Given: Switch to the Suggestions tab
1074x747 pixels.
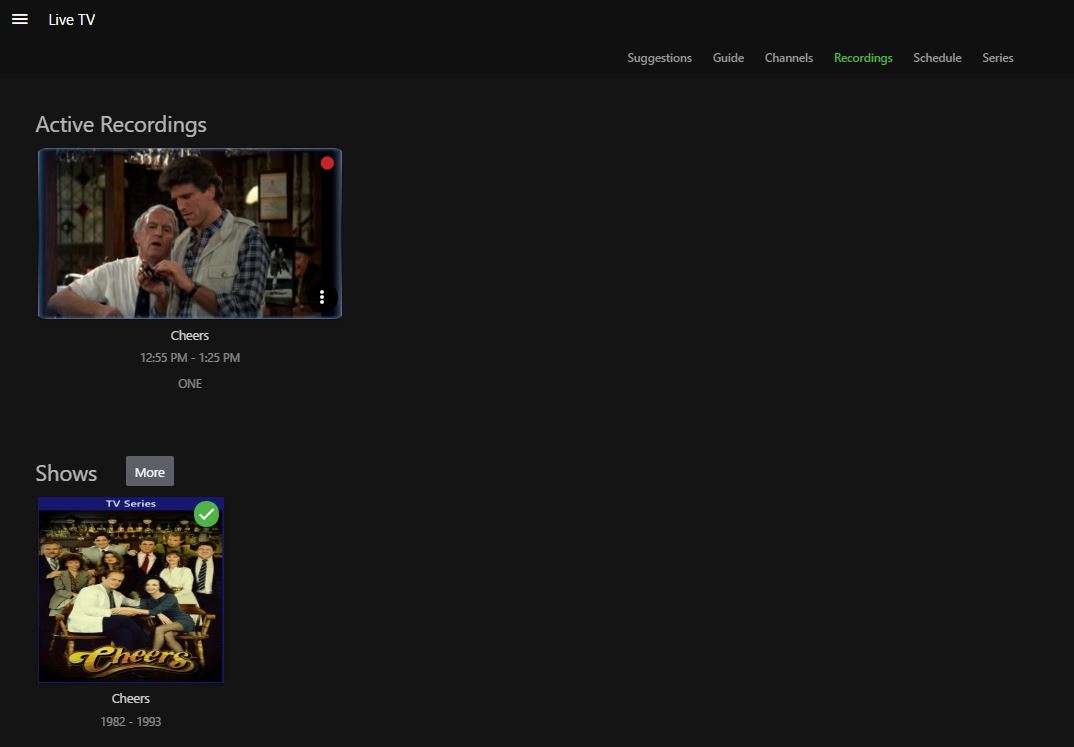Looking at the screenshot, I should [x=660, y=58].
